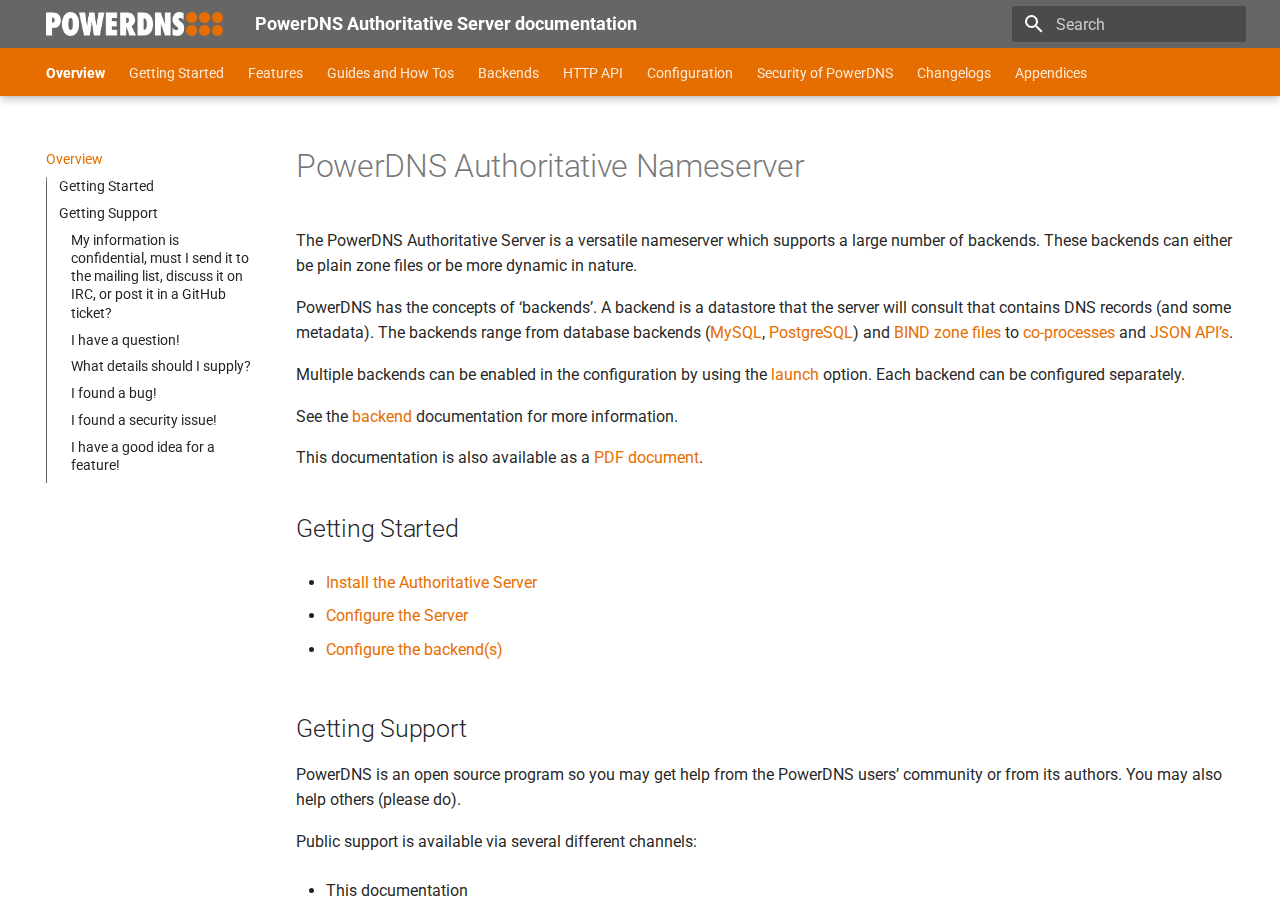This screenshot has width=1280, height=900.
Task: Select 'I found a bug!' sidebar item
Action: [x=114, y=393]
